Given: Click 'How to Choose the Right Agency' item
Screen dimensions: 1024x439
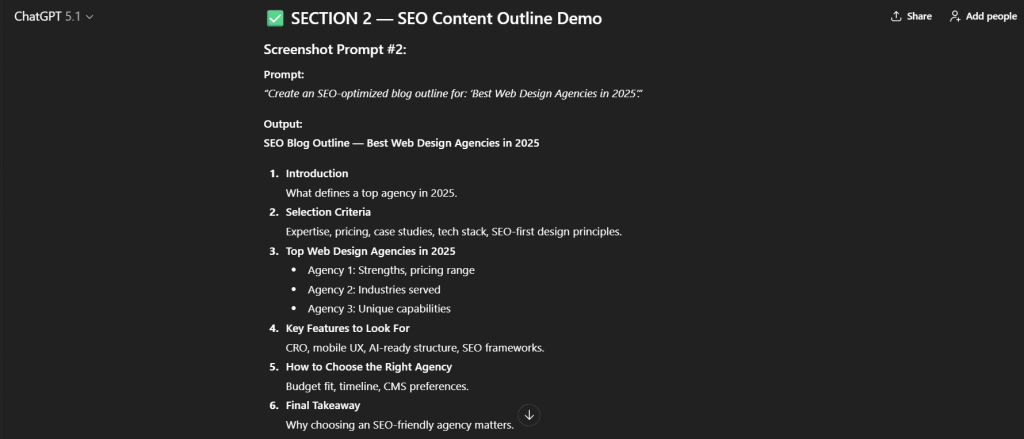Looking at the screenshot, I should 369,367.
